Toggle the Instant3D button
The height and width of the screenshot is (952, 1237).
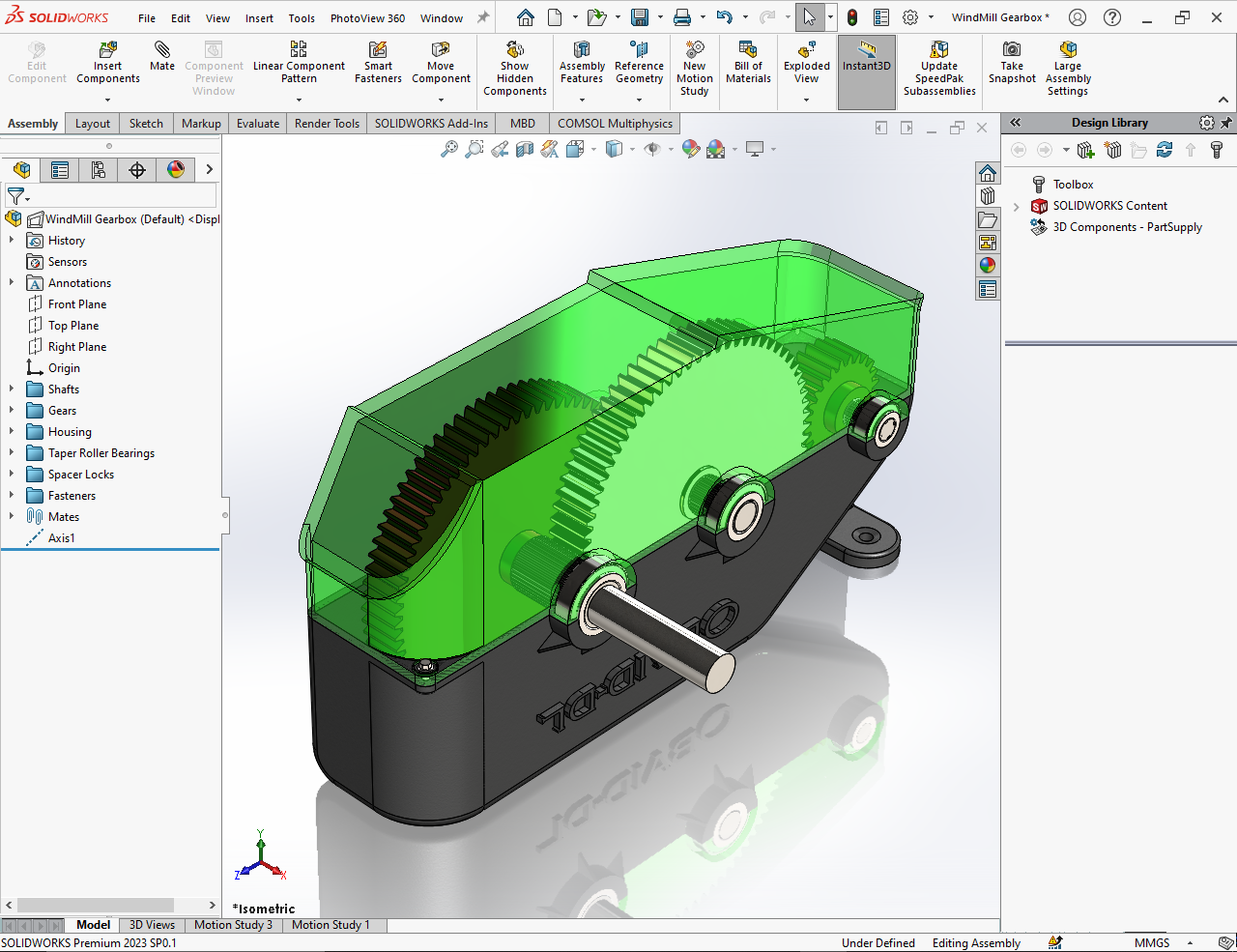click(867, 72)
